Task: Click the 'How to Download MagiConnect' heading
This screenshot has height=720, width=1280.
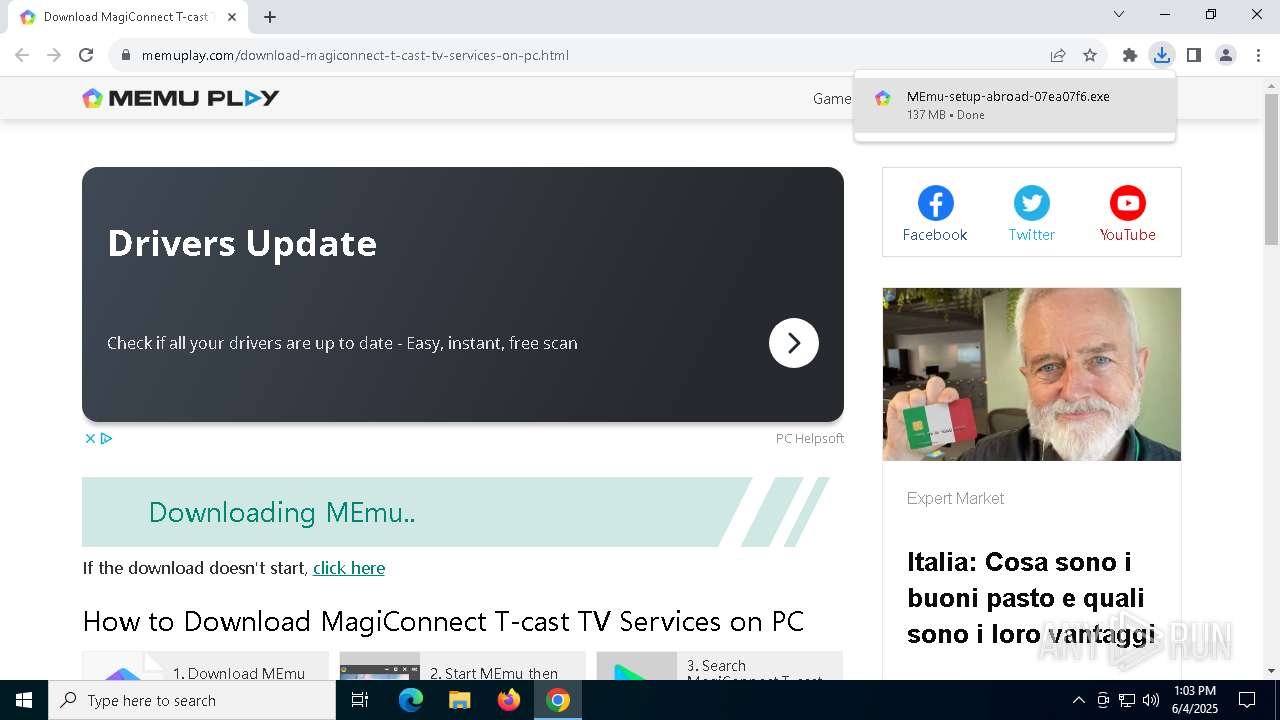Action: [x=443, y=621]
